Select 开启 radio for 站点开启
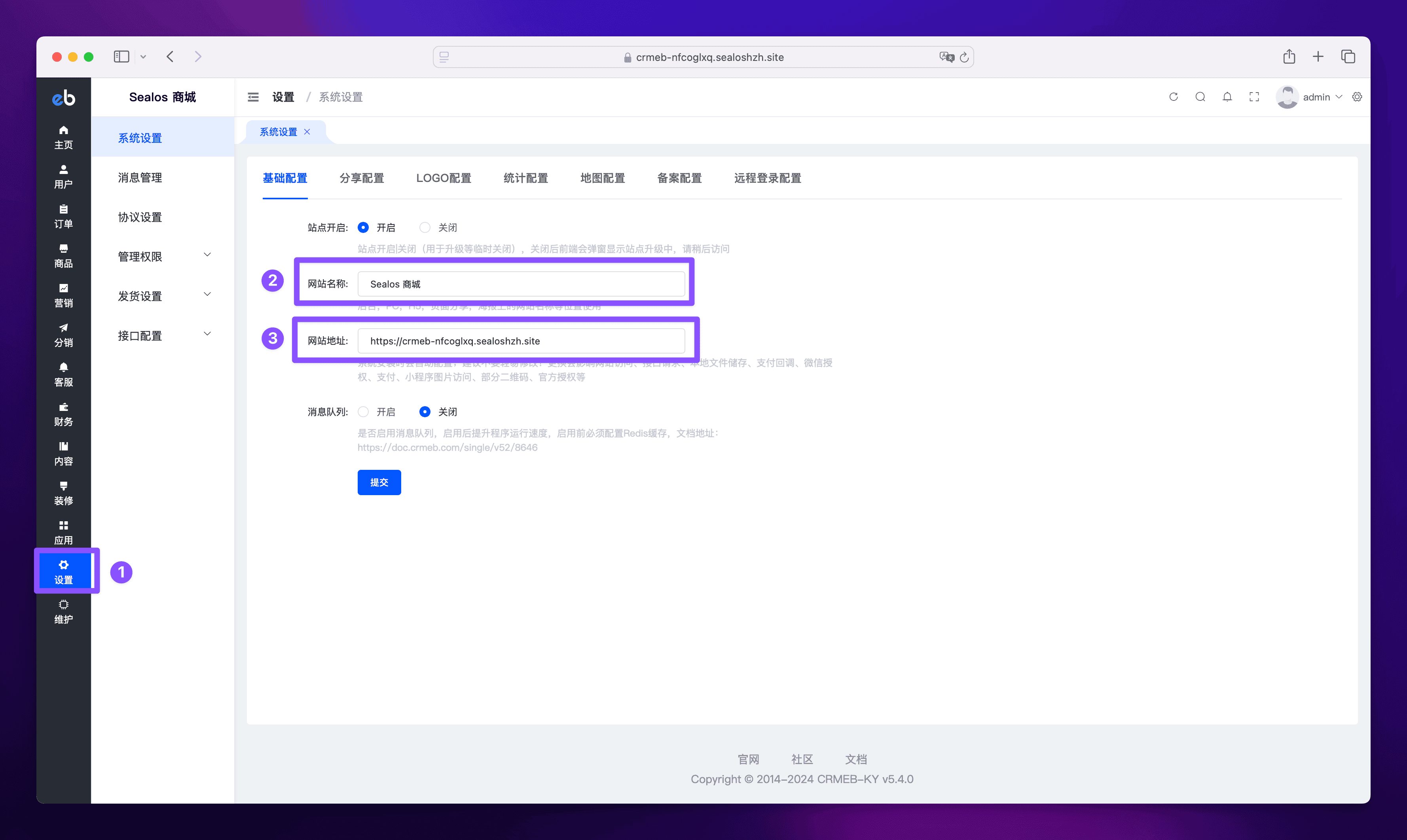The width and height of the screenshot is (1407, 840). coord(364,227)
